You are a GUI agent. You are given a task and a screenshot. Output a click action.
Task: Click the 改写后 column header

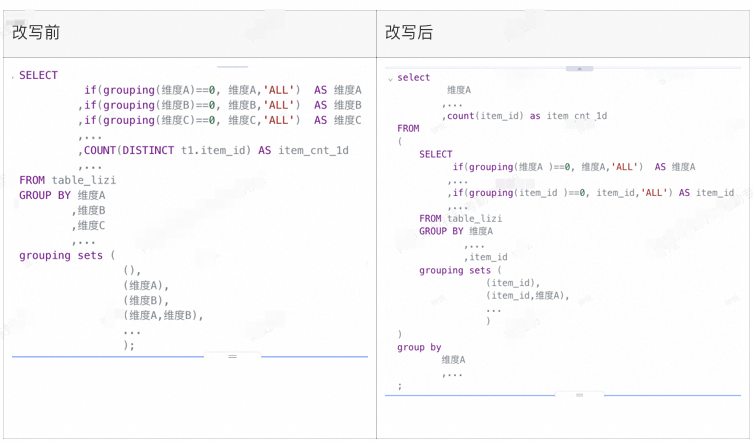[x=409, y=33]
